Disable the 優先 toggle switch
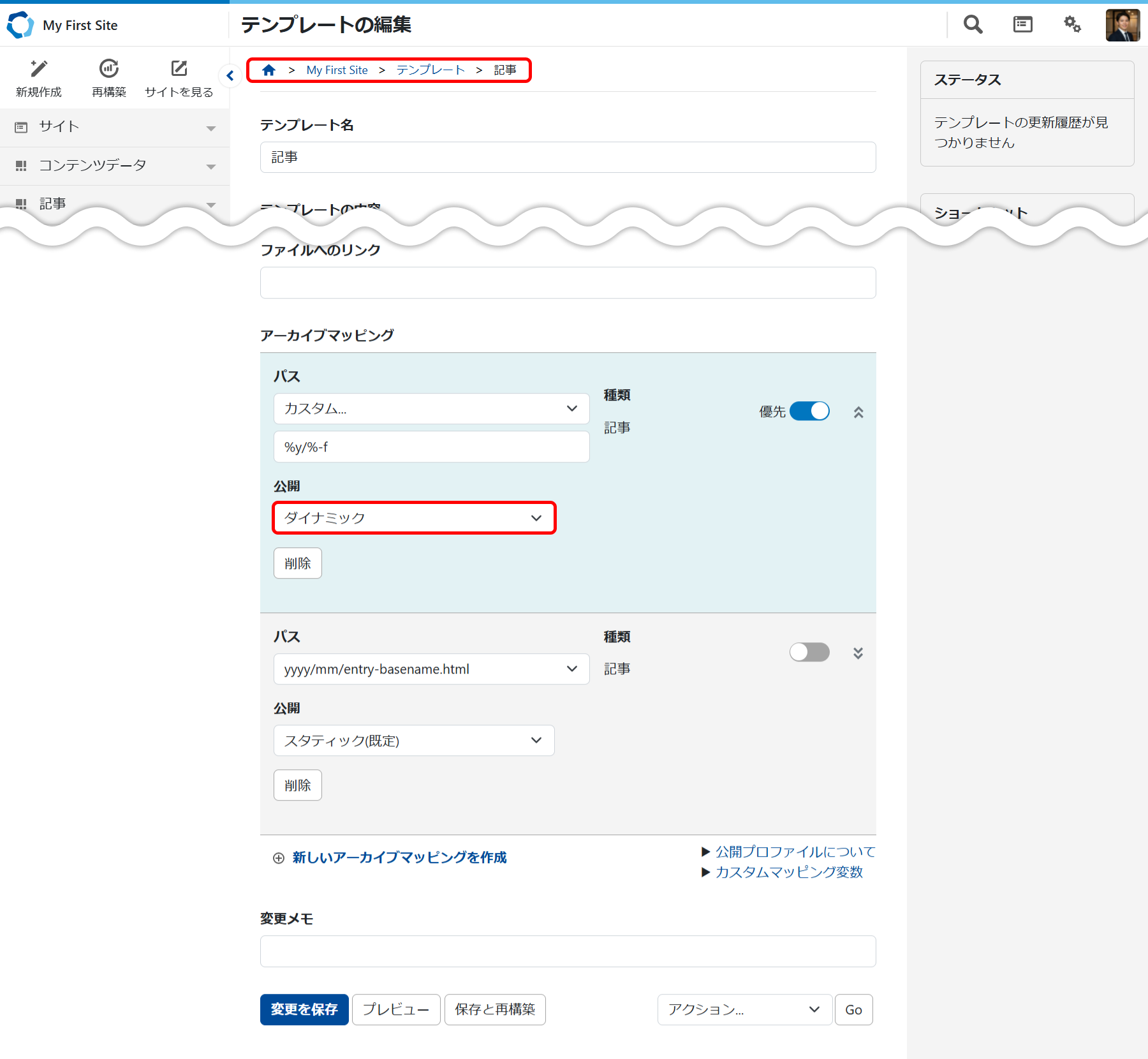The image size is (1148, 1059). (809, 411)
